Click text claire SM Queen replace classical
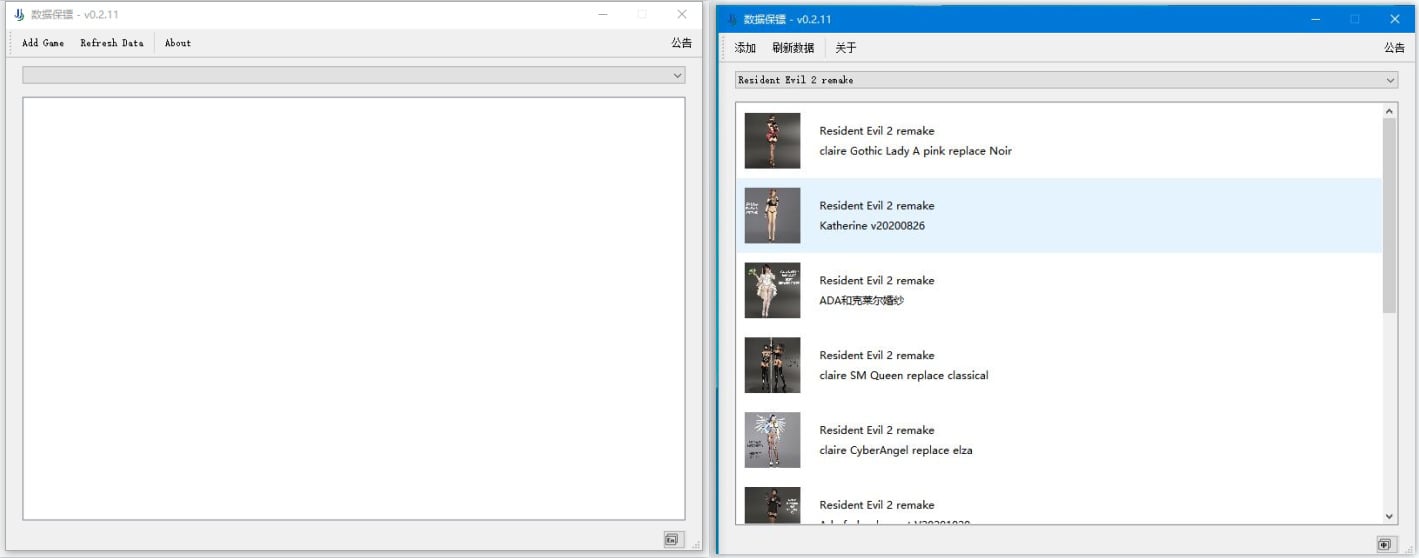This screenshot has width=1419, height=558. pyautogui.click(x=904, y=376)
